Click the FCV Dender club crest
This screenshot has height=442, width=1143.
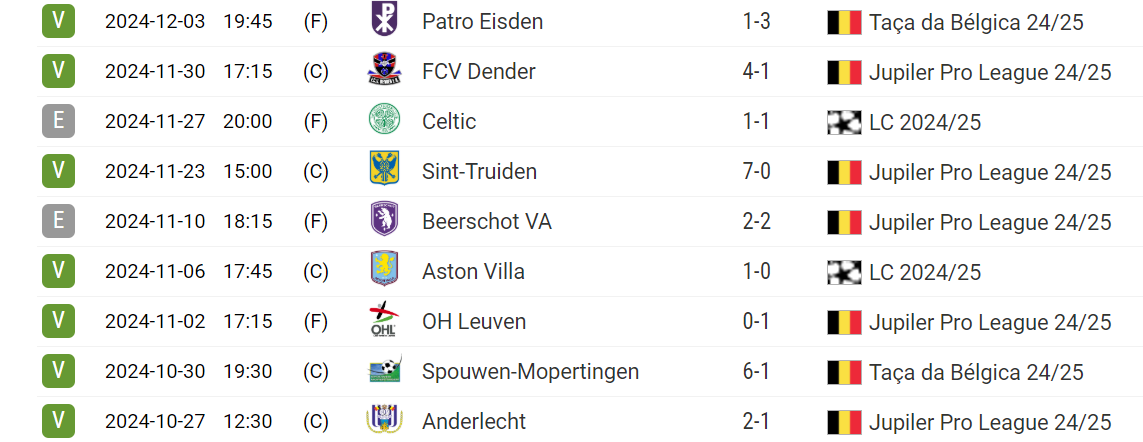384,71
